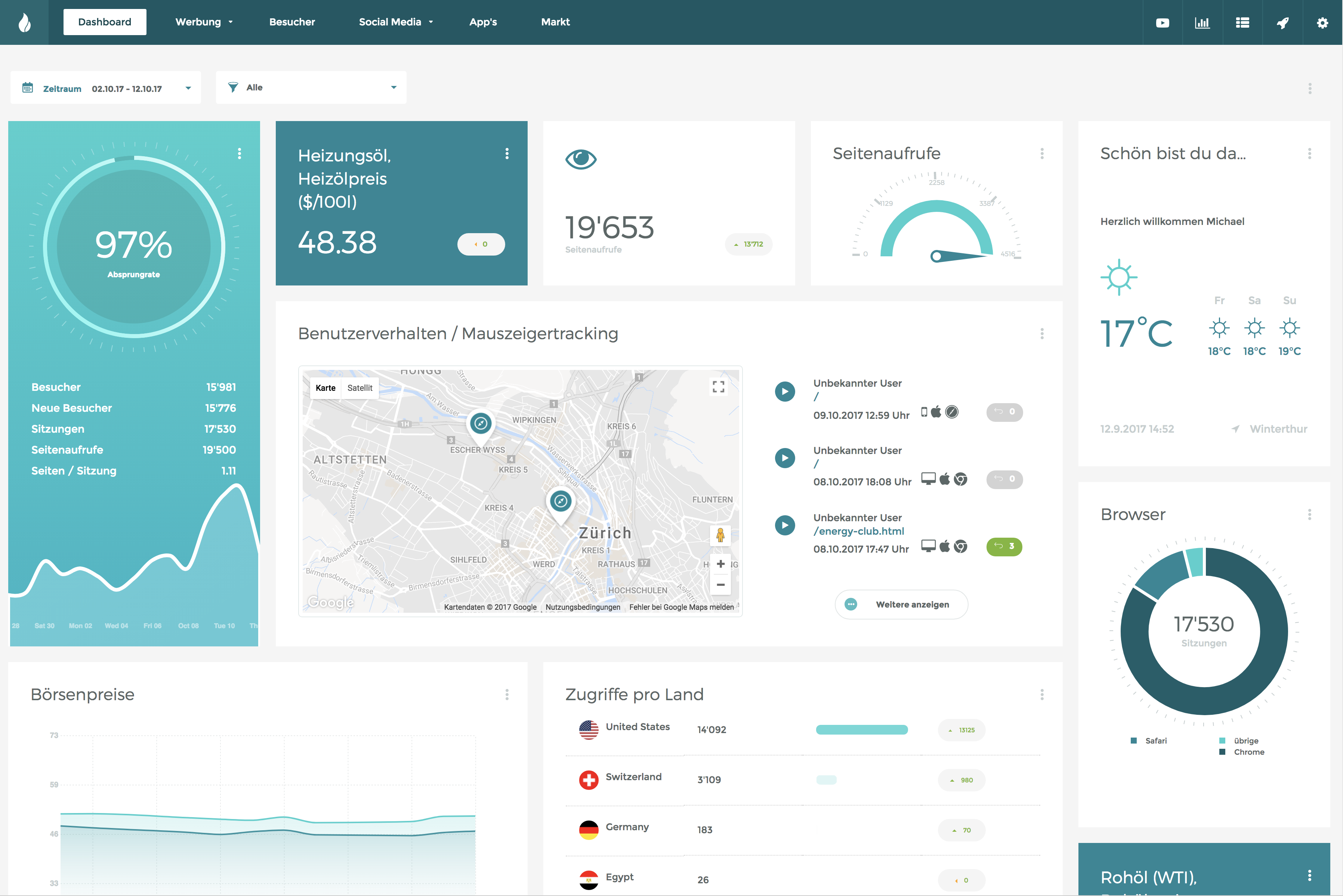Viewport: 1343px width, 896px height.
Task: Click the list view icon in navbar
Action: click(1242, 23)
